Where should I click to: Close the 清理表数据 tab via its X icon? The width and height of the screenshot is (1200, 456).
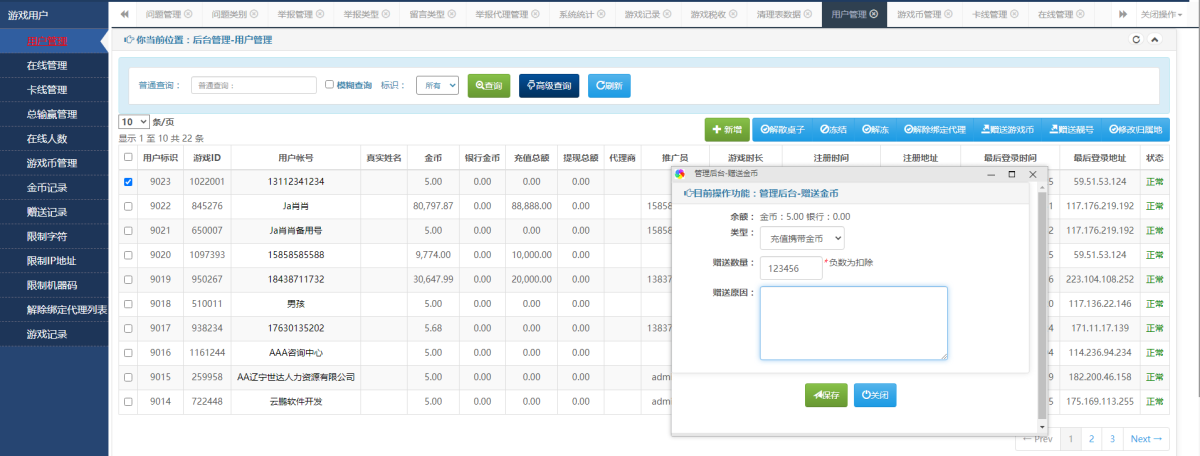(x=808, y=14)
